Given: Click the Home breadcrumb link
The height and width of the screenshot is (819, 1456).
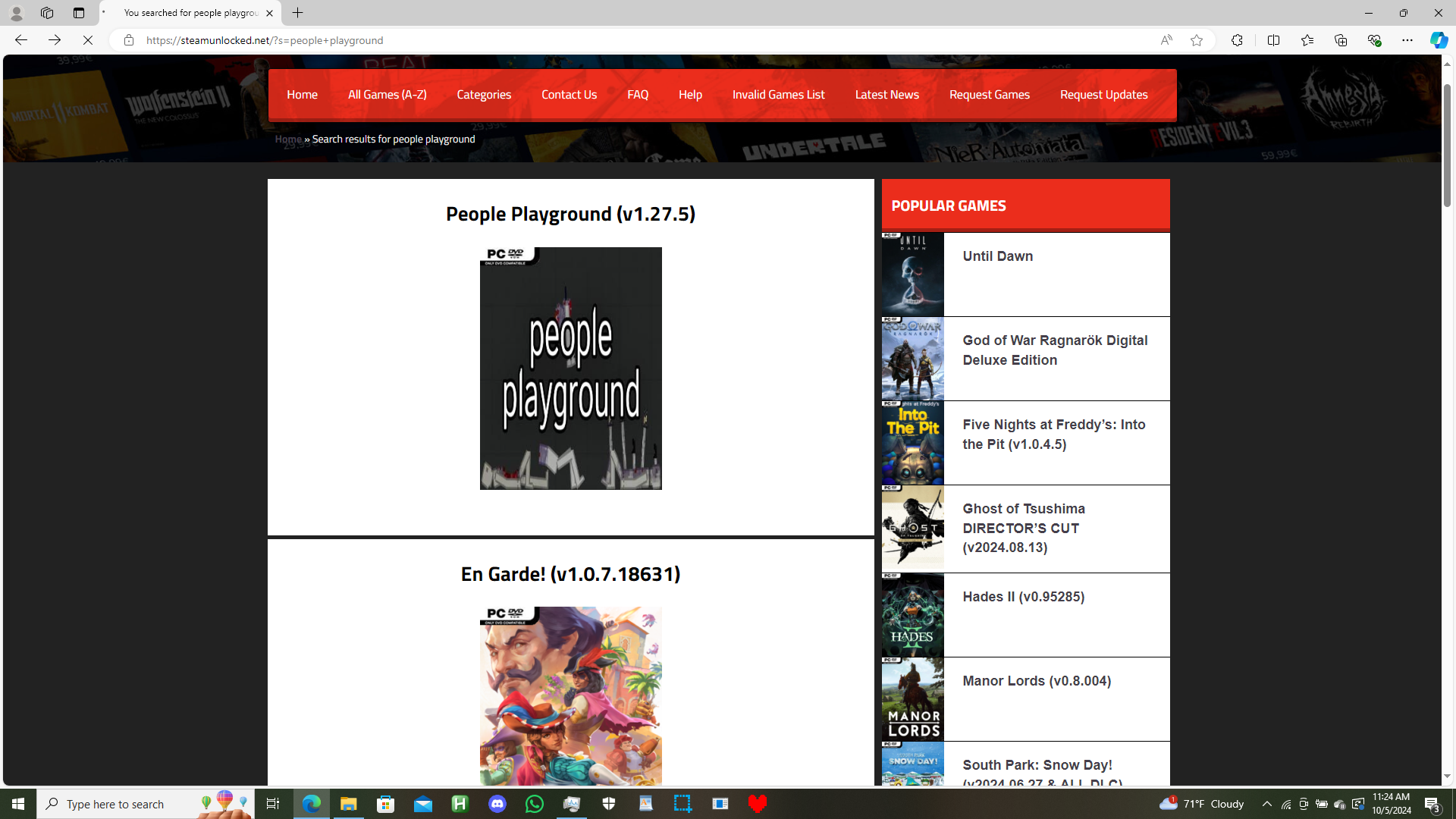Looking at the screenshot, I should [x=288, y=140].
